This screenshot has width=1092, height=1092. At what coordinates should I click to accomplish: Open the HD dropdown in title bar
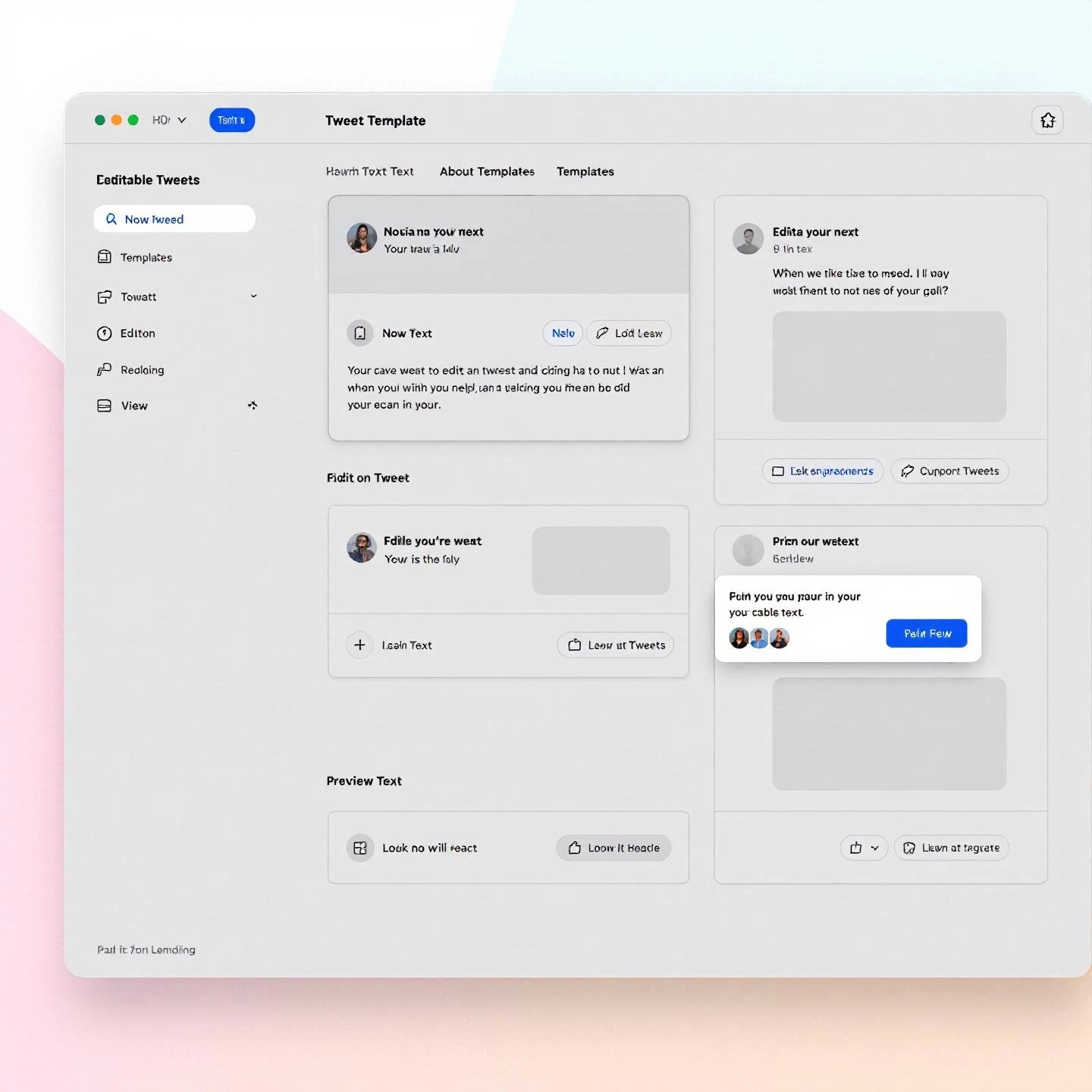coord(169,120)
